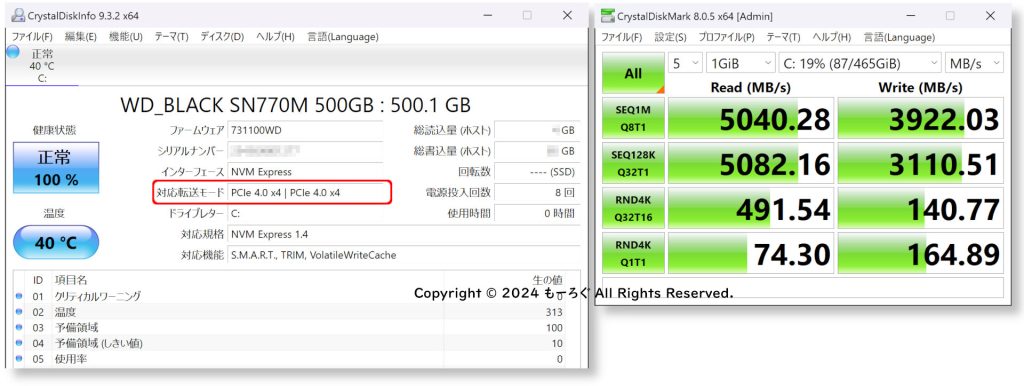Click the RND4K Q32T16 read result 491.54
This screenshot has width=1024, height=386.
[751, 208]
